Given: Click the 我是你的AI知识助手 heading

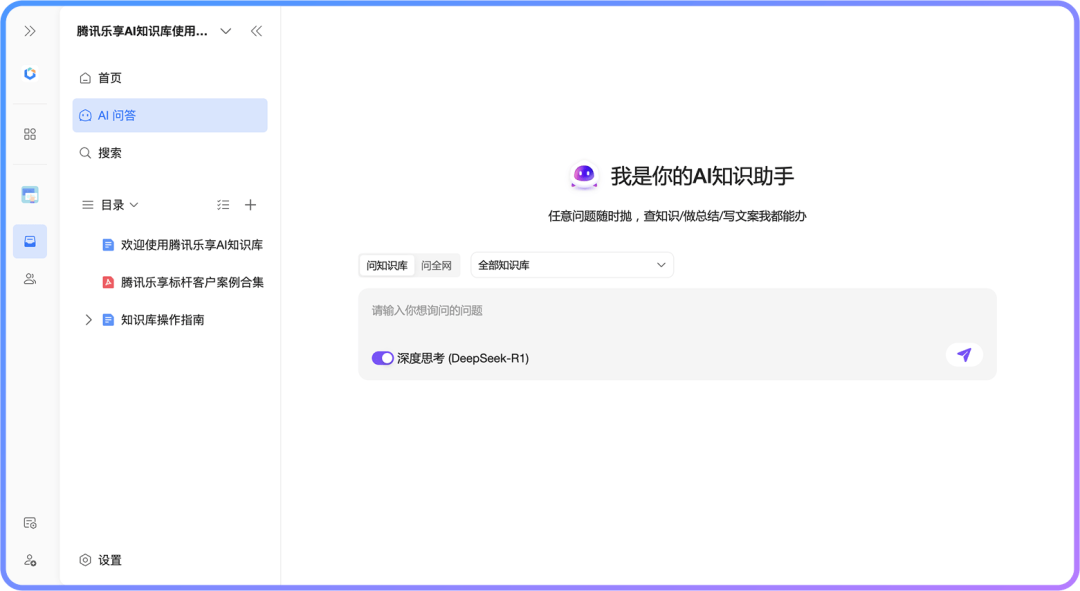Looking at the screenshot, I should (x=702, y=176).
